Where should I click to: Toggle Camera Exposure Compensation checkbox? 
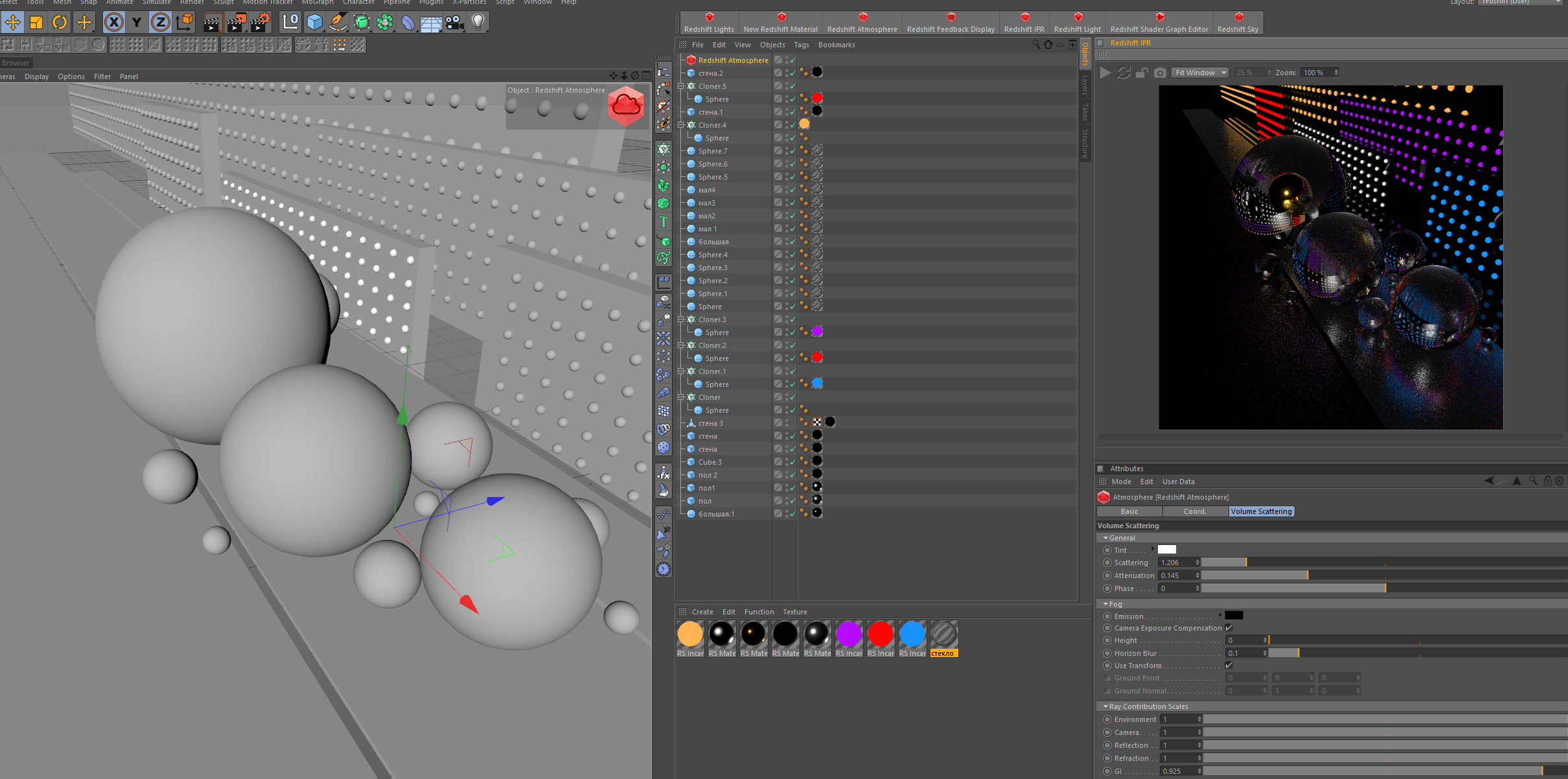coord(1228,628)
